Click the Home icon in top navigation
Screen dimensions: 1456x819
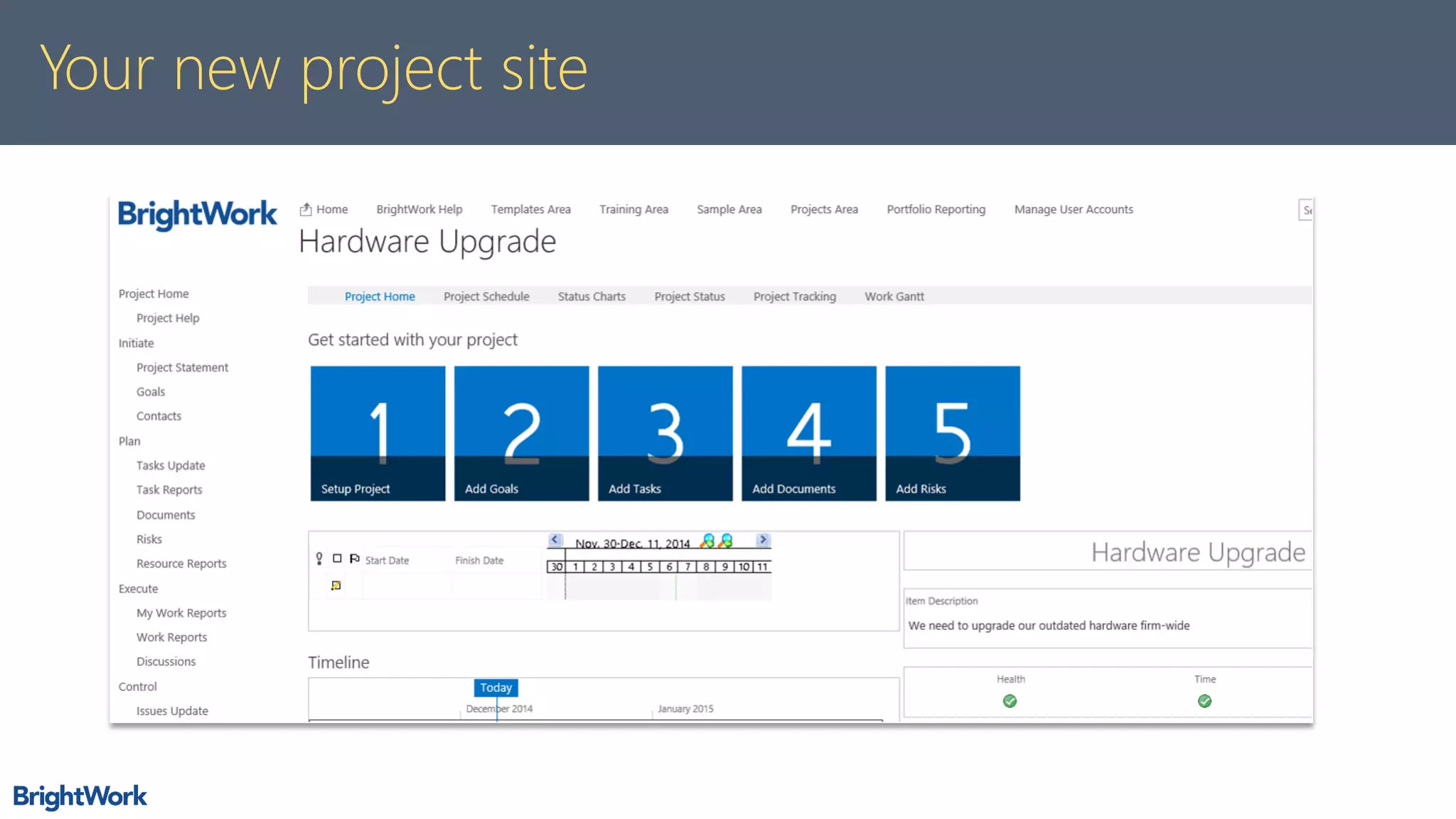click(x=306, y=209)
